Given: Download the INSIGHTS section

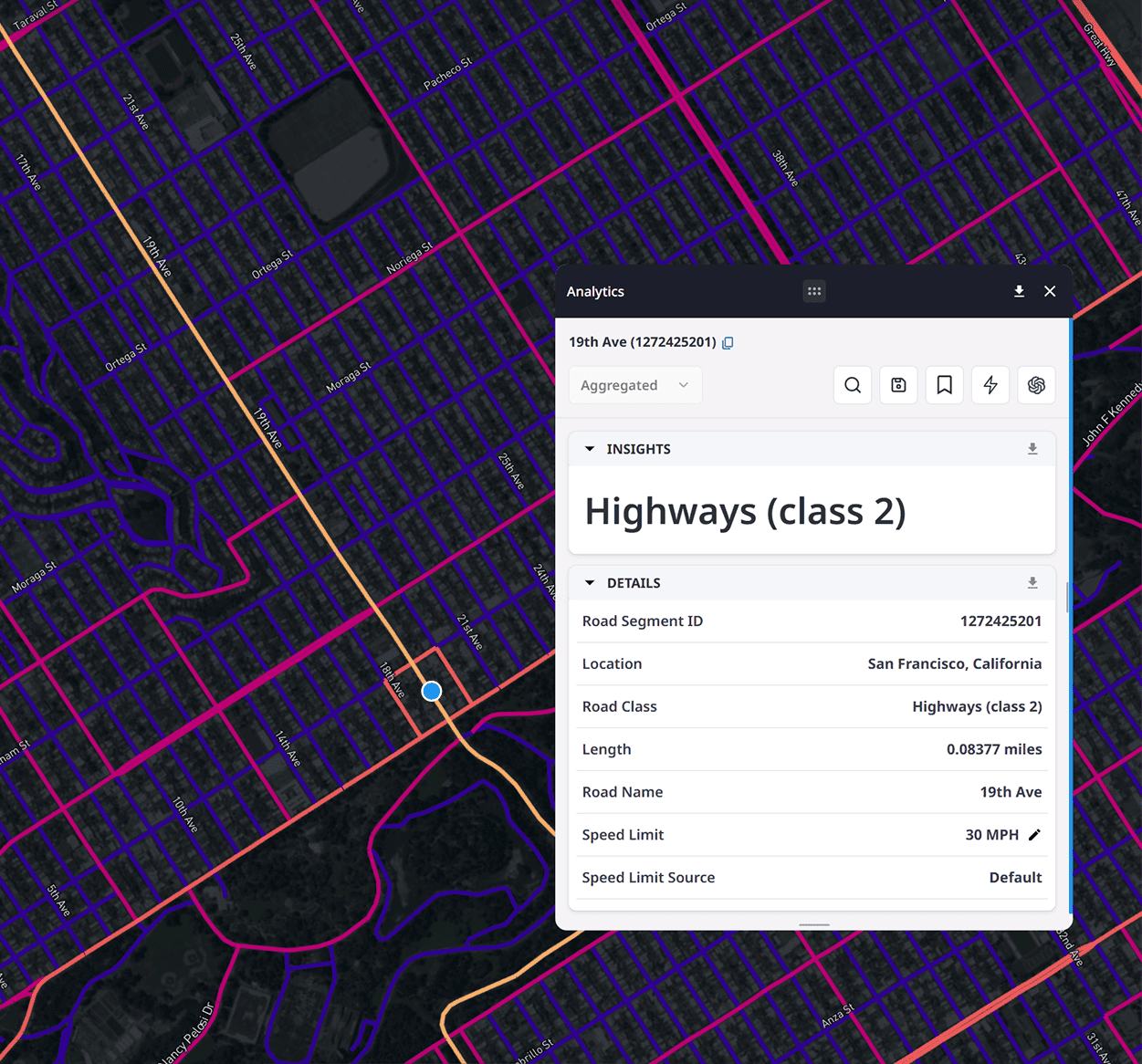Looking at the screenshot, I should pyautogui.click(x=1032, y=449).
